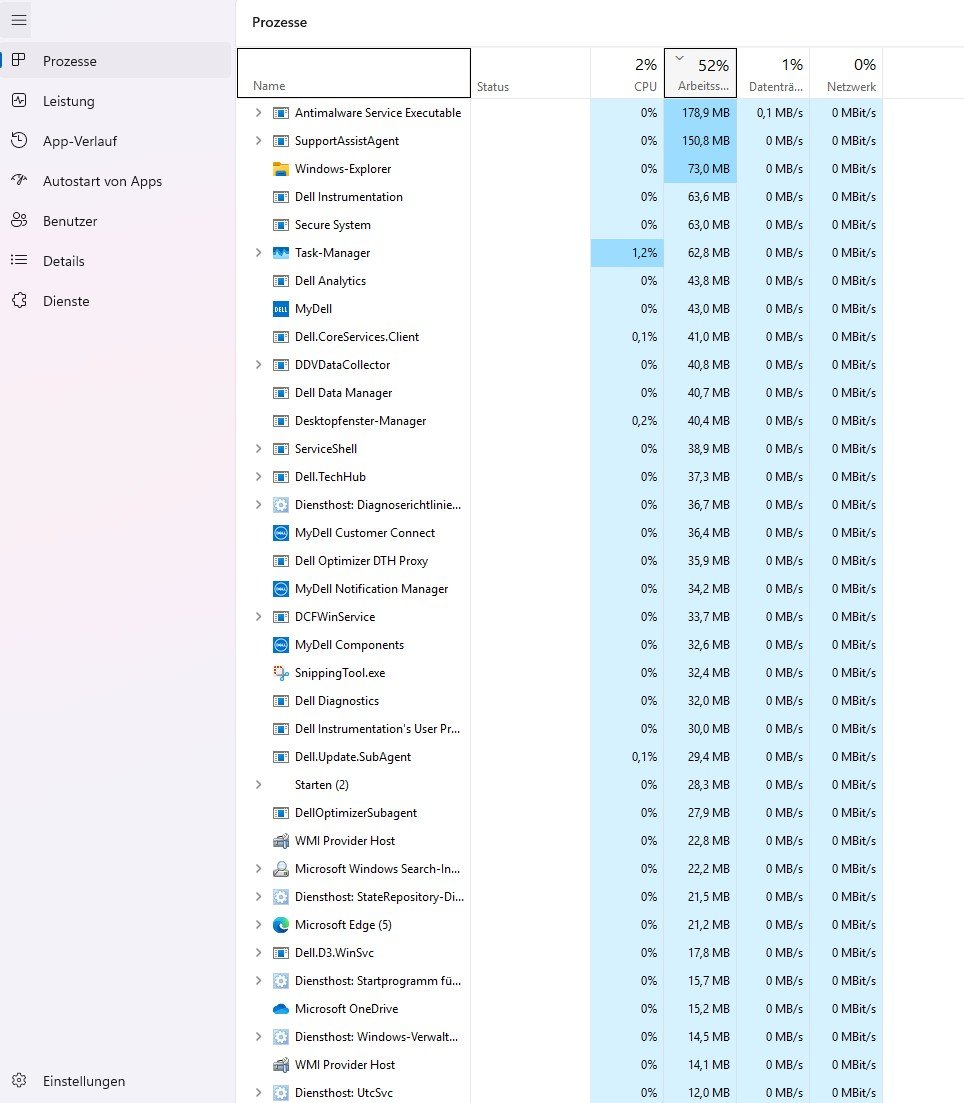The width and height of the screenshot is (964, 1103).
Task: Expand the DCFWinService row
Action: (258, 616)
